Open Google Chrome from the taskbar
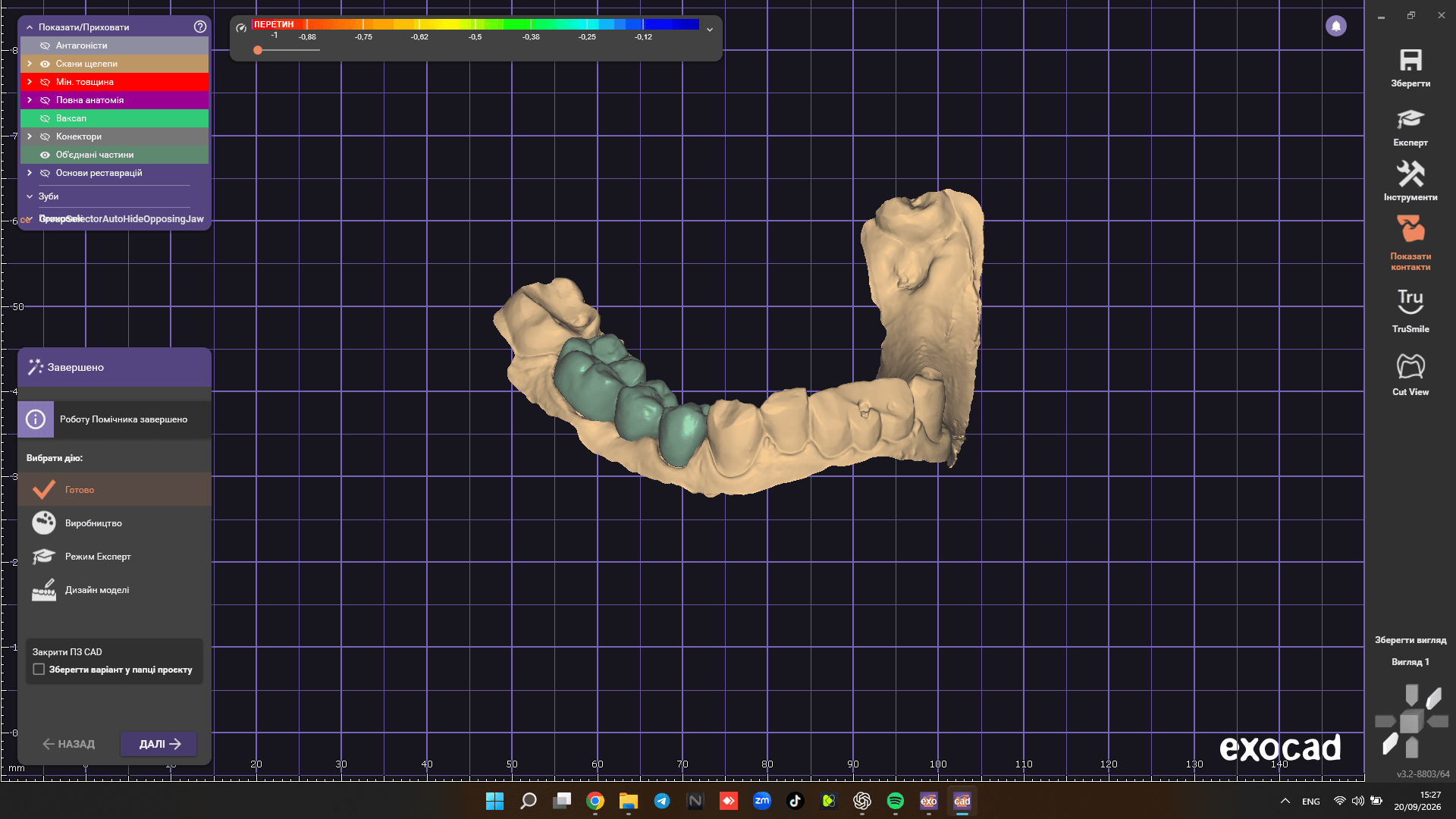This screenshot has height=819, width=1456. tap(595, 801)
